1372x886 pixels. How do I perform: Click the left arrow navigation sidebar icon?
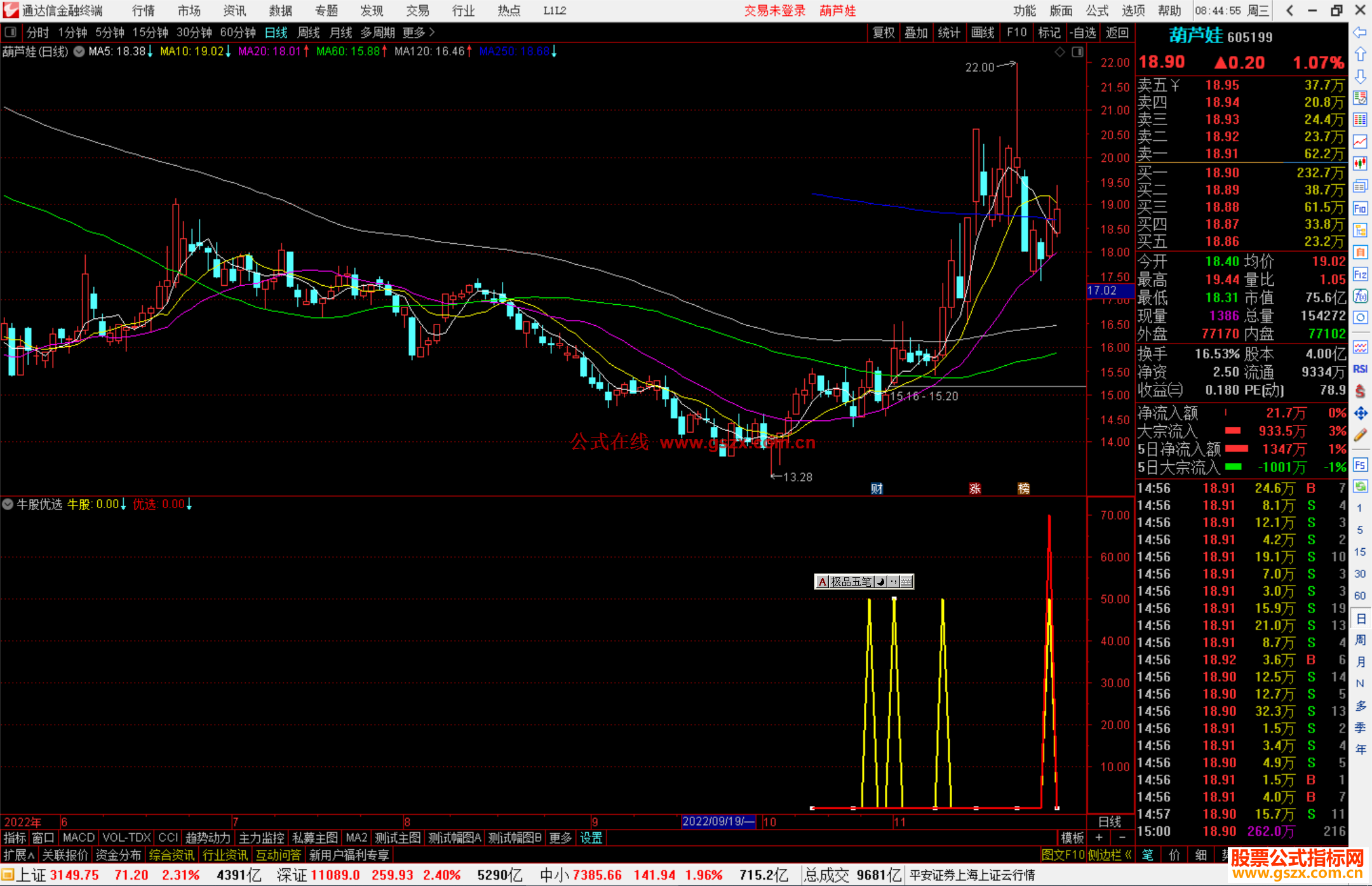coord(1360,32)
